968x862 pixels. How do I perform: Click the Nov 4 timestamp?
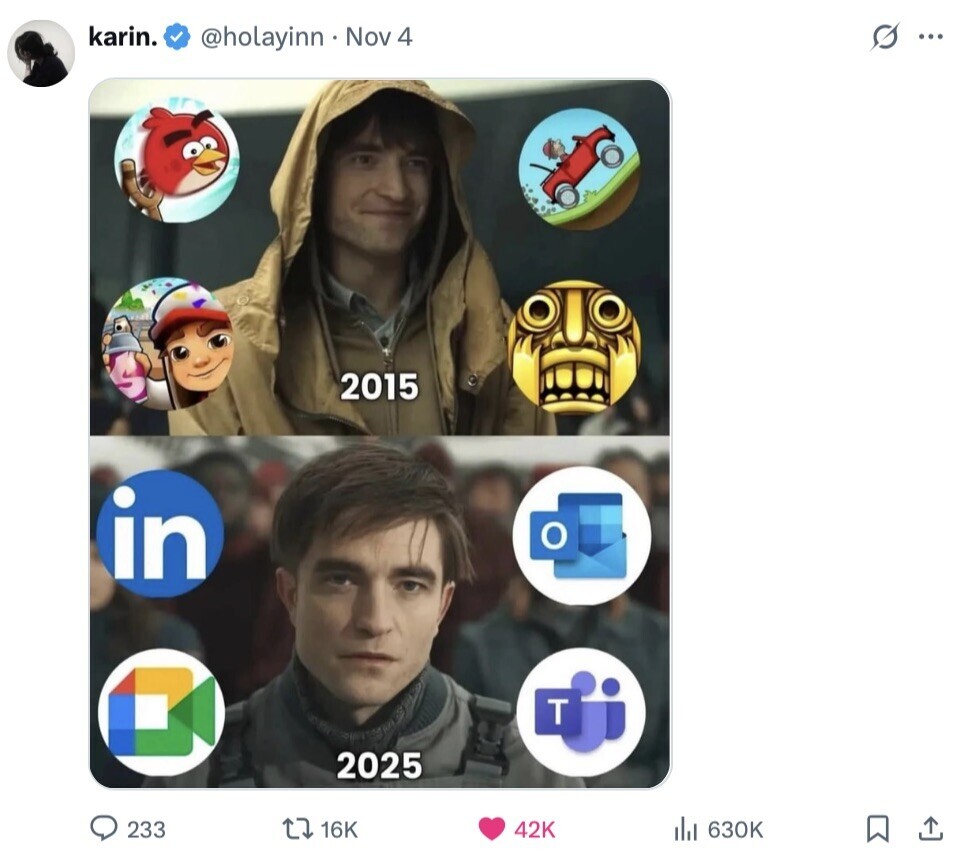pos(379,37)
